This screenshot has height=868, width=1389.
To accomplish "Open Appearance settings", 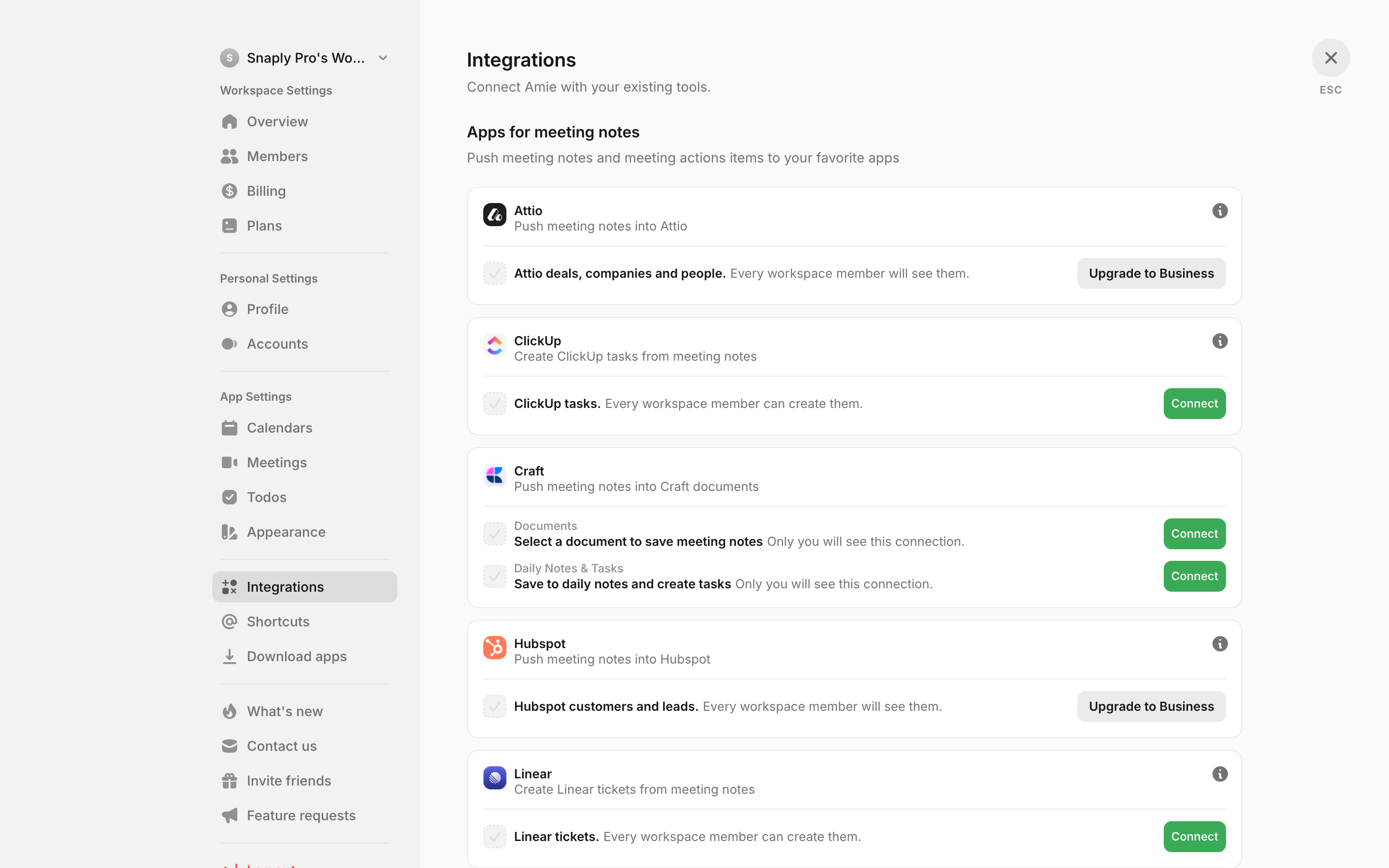I will click(x=304, y=532).
